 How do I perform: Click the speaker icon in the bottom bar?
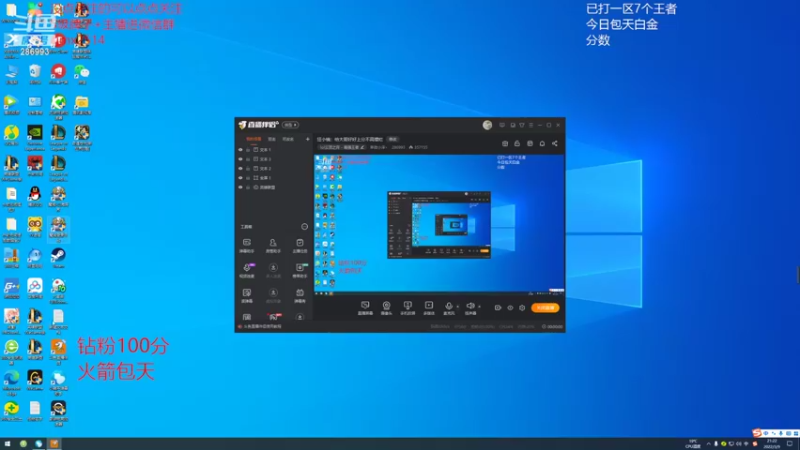(x=470, y=308)
